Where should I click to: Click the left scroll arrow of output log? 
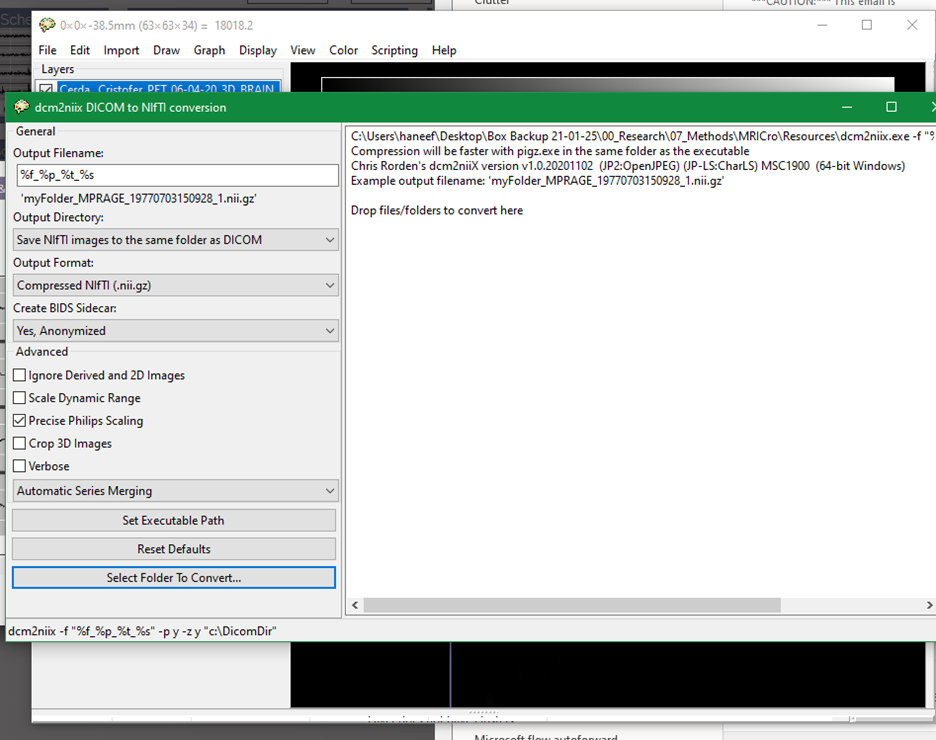coord(355,605)
